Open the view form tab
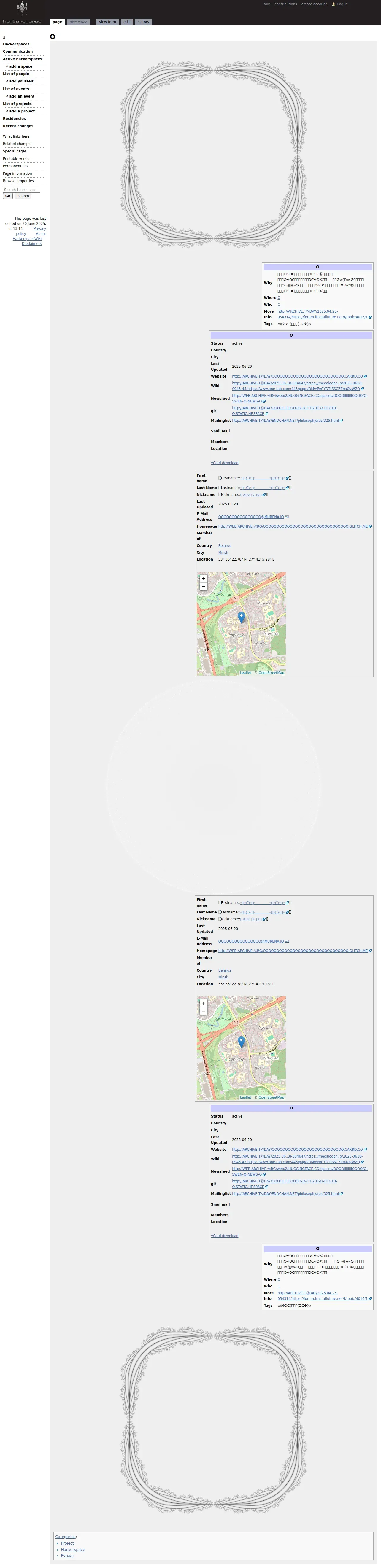 point(108,22)
